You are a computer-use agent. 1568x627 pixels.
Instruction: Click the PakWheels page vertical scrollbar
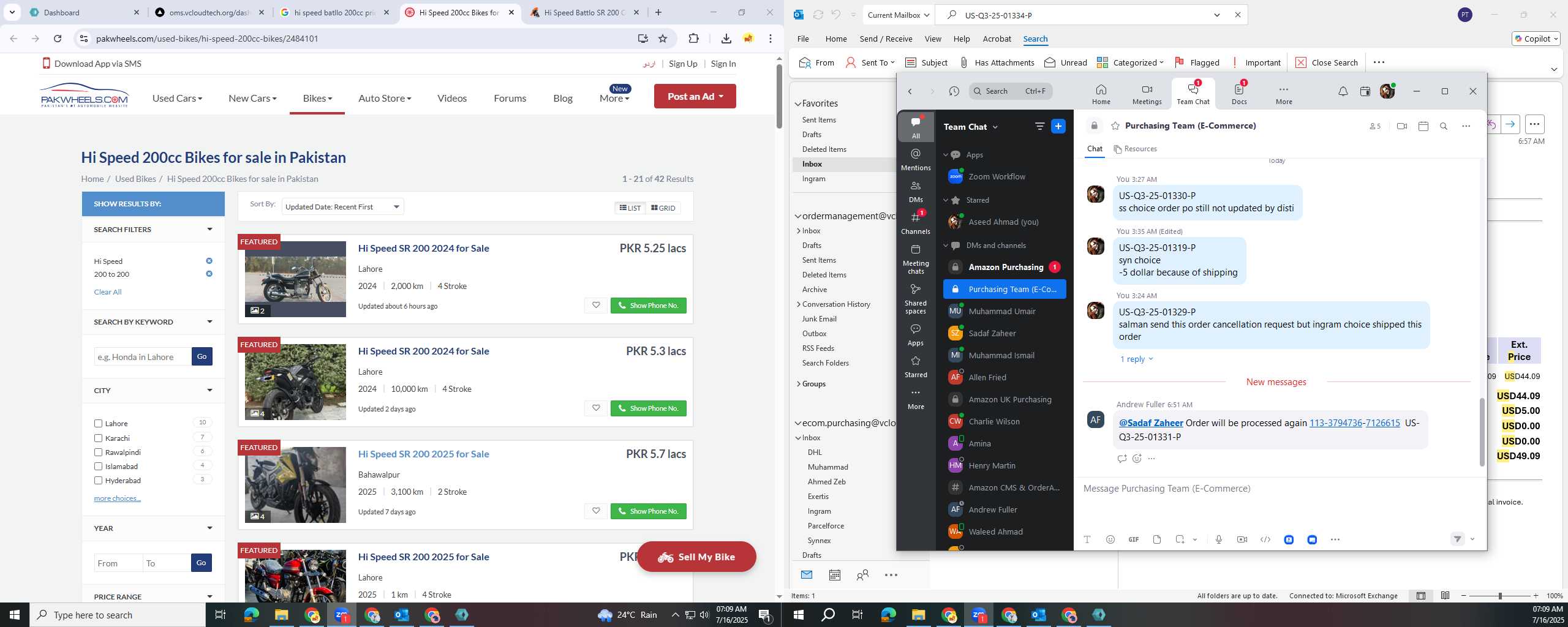[x=779, y=96]
